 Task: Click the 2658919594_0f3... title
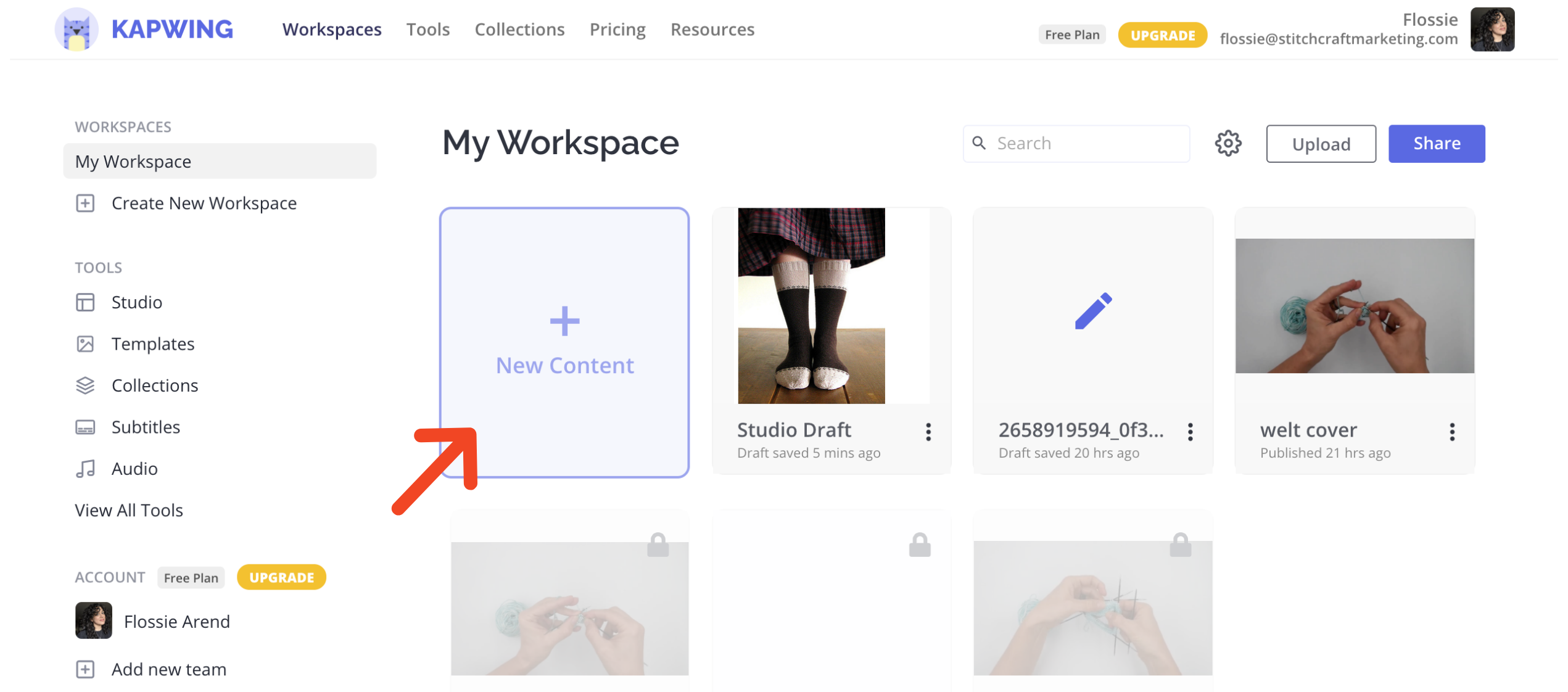(1081, 429)
